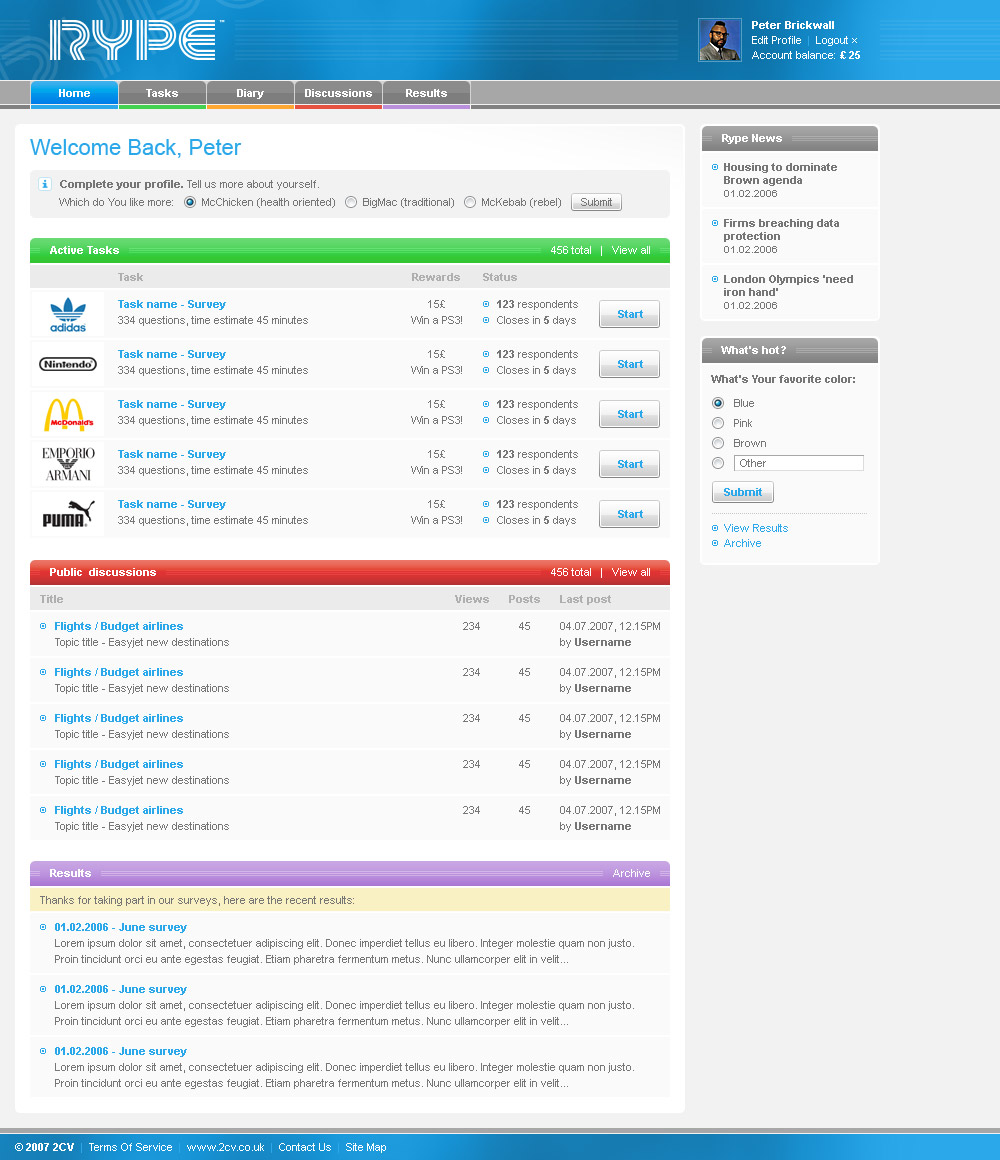
Task: Read Housing to dominate Brown agenda news
Action: [780, 174]
